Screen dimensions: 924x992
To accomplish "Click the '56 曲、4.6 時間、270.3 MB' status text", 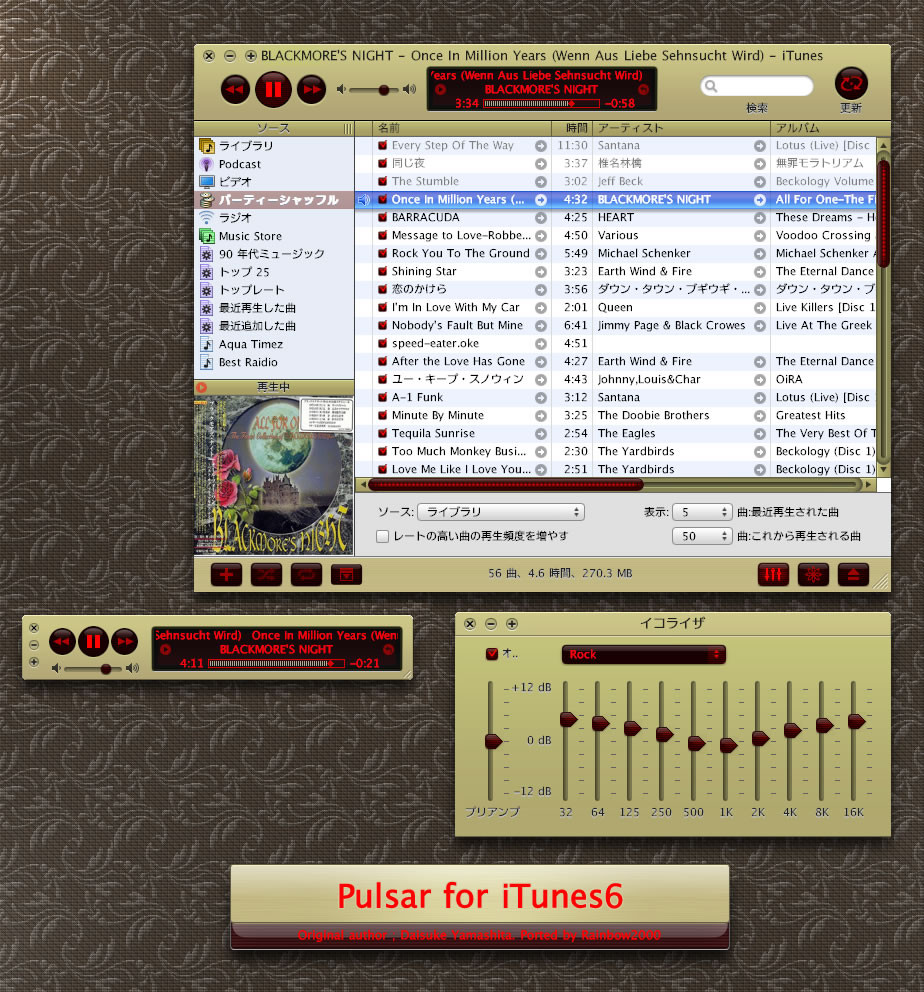I will point(560,574).
